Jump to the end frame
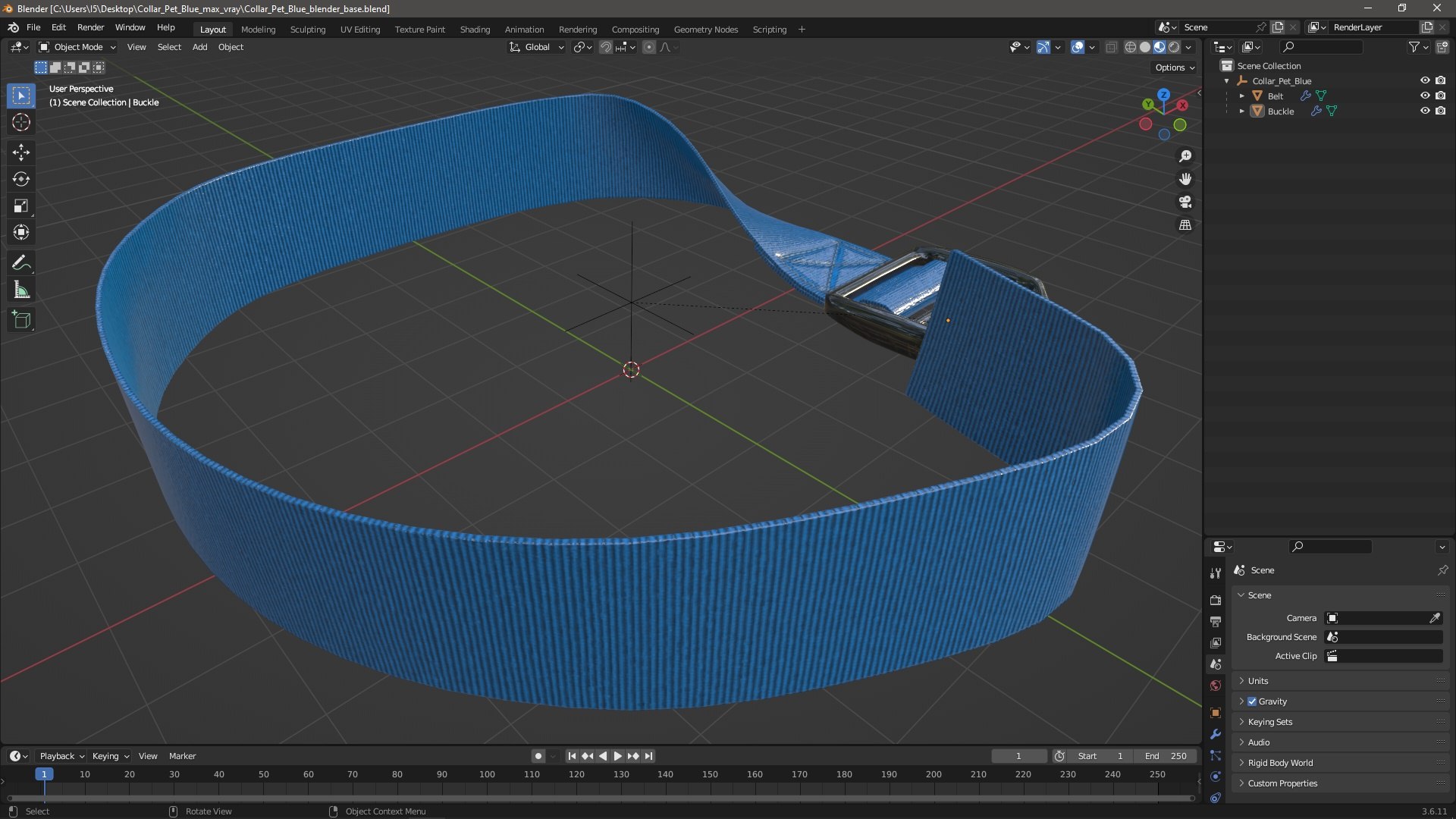Screen dimensions: 1456x819 point(649,756)
